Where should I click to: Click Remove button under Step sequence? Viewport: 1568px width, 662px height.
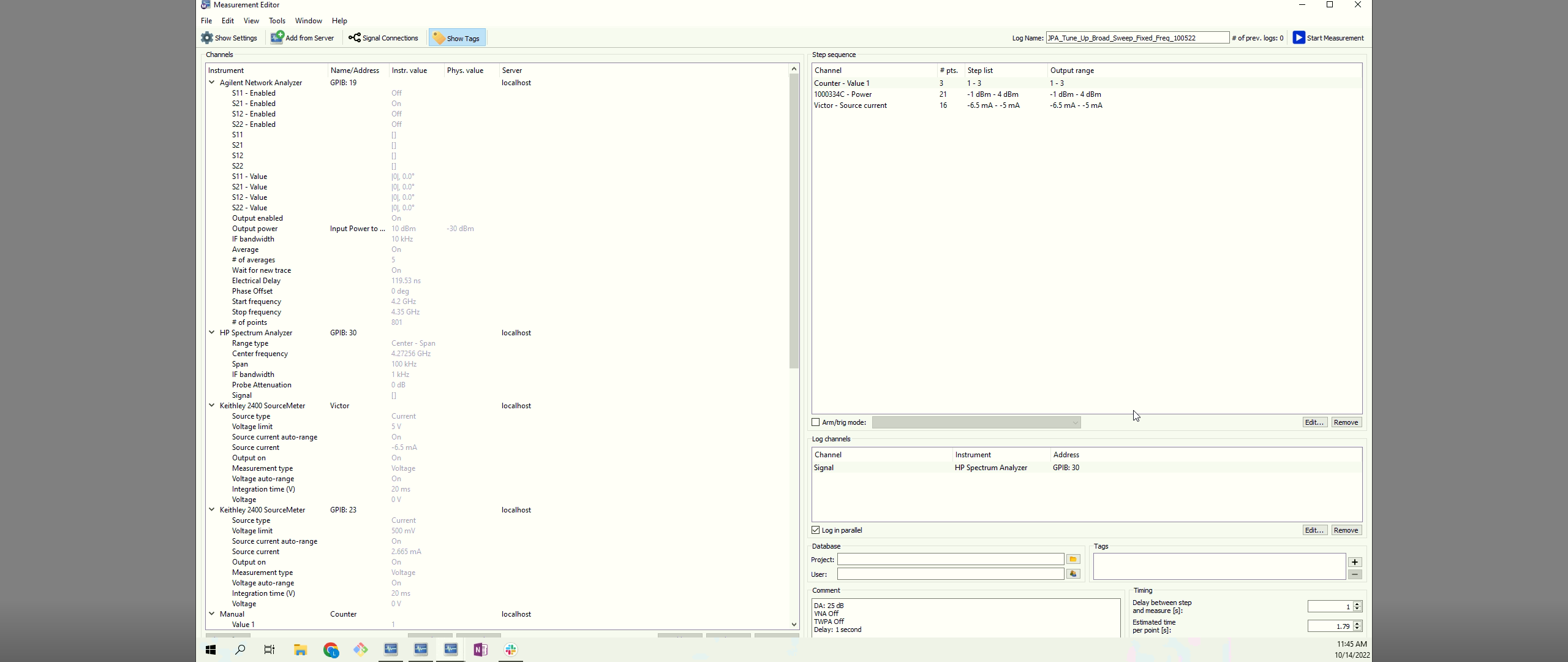tap(1346, 422)
